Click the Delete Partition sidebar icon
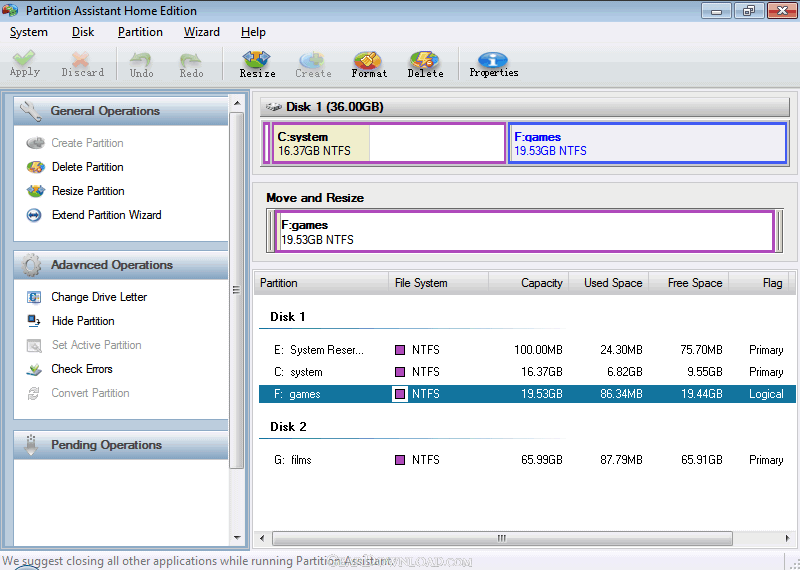 click(35, 167)
